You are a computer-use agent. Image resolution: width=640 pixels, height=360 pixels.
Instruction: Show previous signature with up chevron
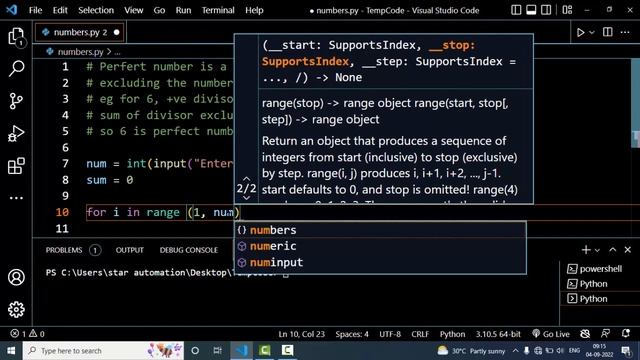coord(247,179)
